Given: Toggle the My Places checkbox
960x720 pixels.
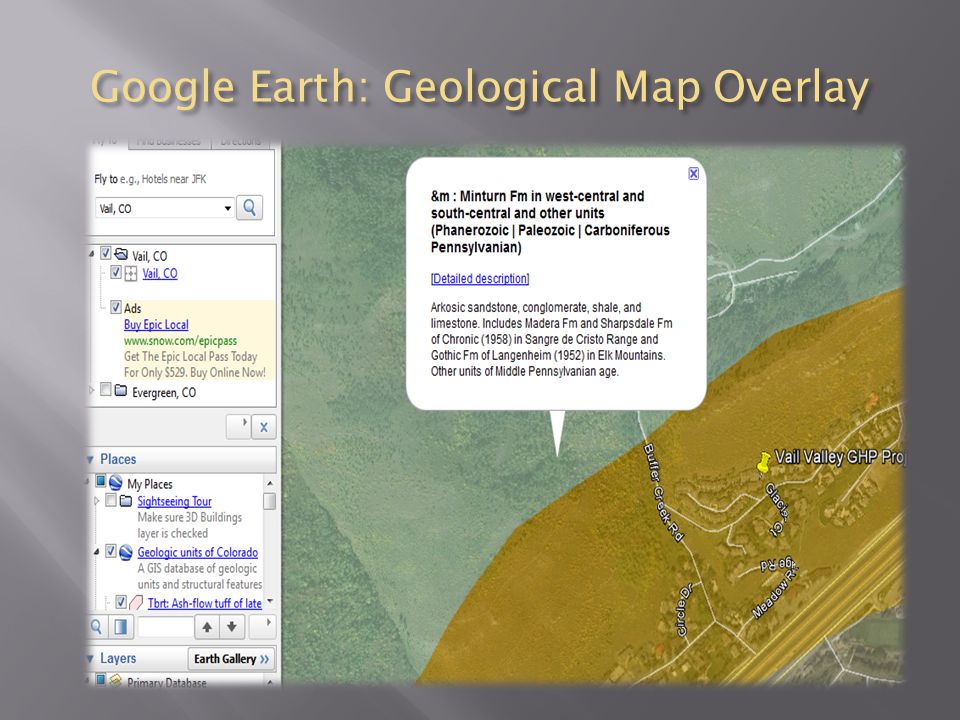Looking at the screenshot, I should click(x=100, y=481).
